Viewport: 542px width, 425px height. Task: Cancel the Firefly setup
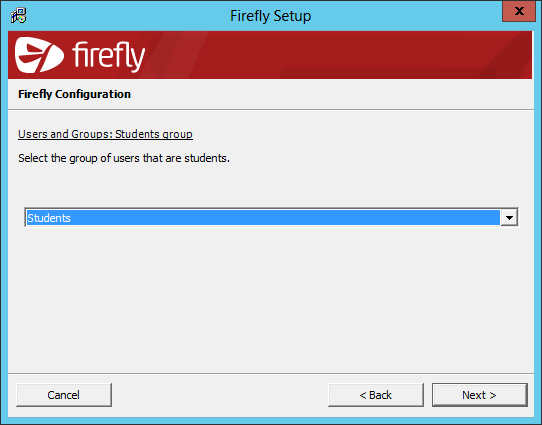tap(64, 395)
